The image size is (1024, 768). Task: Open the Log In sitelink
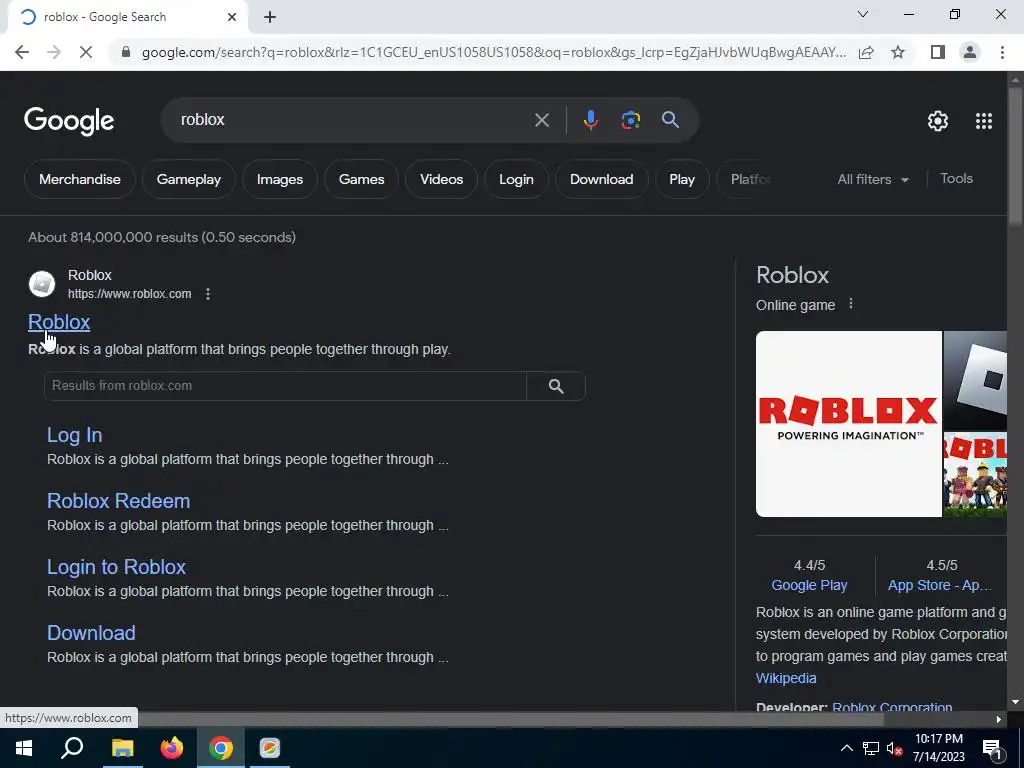pos(74,435)
